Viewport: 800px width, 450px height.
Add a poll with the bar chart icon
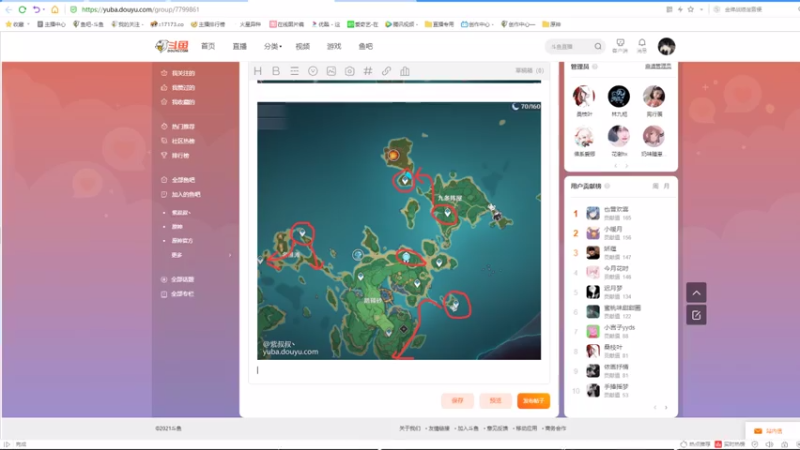pyautogui.click(x=405, y=71)
